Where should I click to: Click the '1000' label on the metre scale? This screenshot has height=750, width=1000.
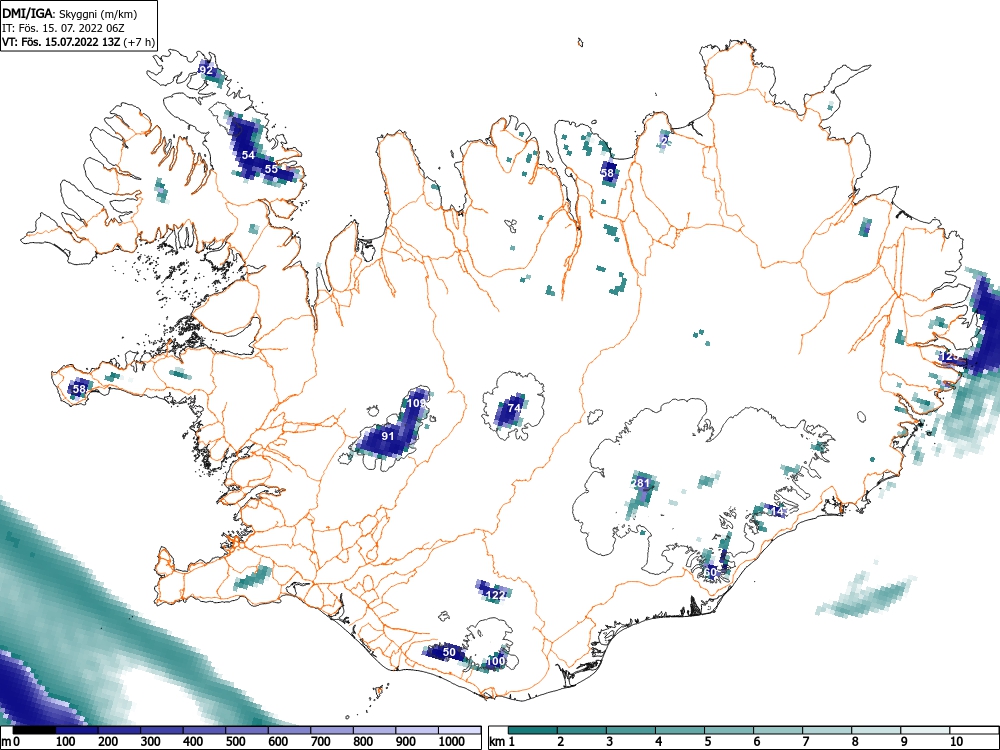tap(452, 742)
